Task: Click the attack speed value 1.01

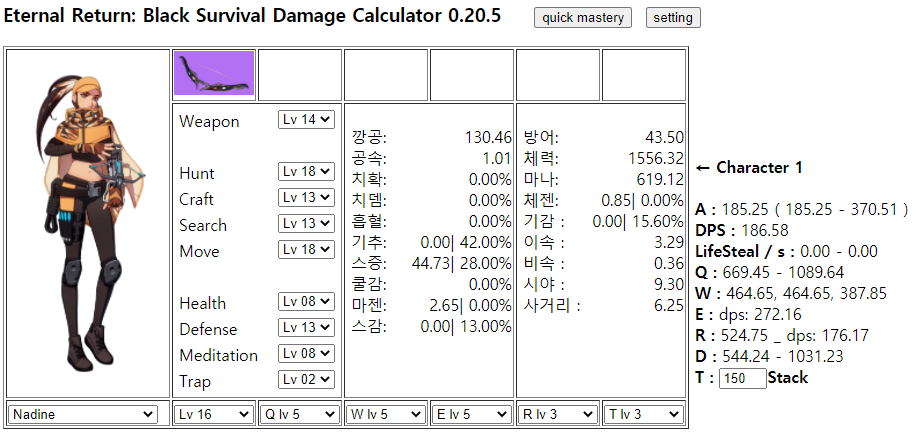Action: click(x=498, y=158)
